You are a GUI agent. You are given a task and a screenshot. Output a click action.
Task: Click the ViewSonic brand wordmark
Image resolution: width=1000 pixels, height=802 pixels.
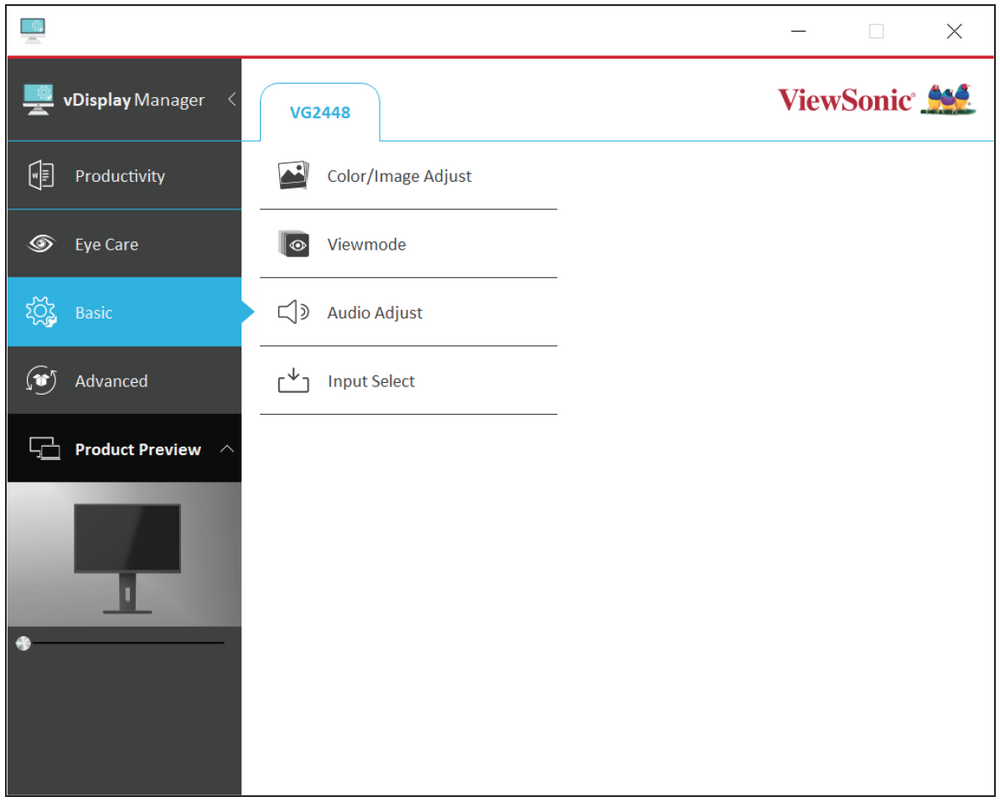click(846, 100)
